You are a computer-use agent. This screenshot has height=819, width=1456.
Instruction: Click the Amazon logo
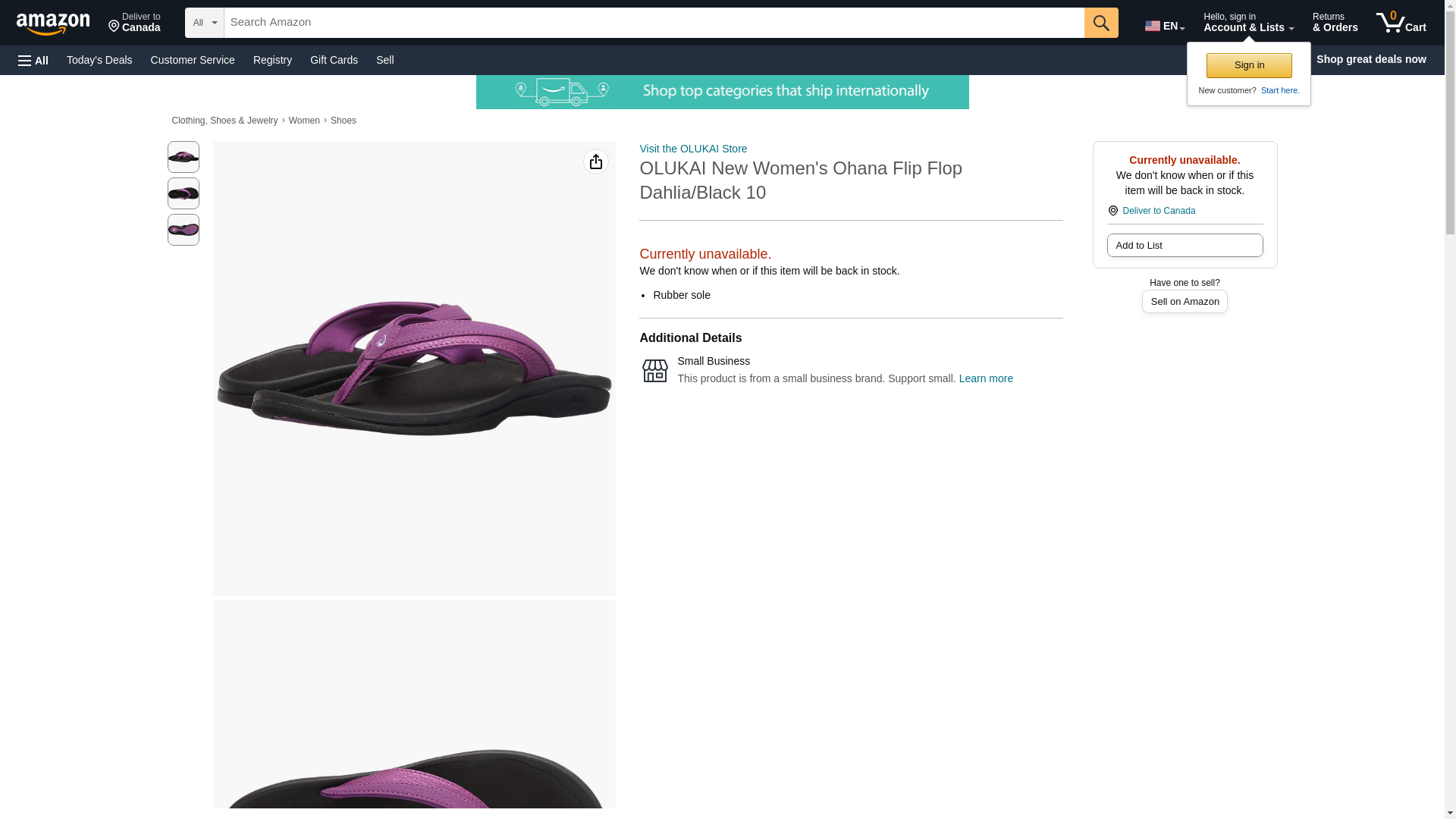53,24
